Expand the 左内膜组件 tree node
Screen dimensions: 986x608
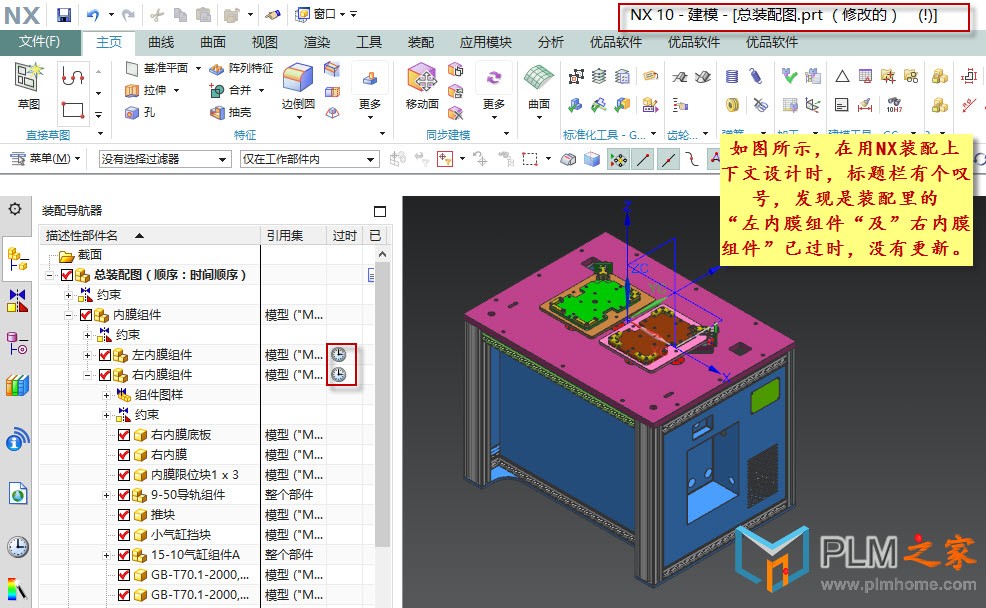[x=87, y=355]
